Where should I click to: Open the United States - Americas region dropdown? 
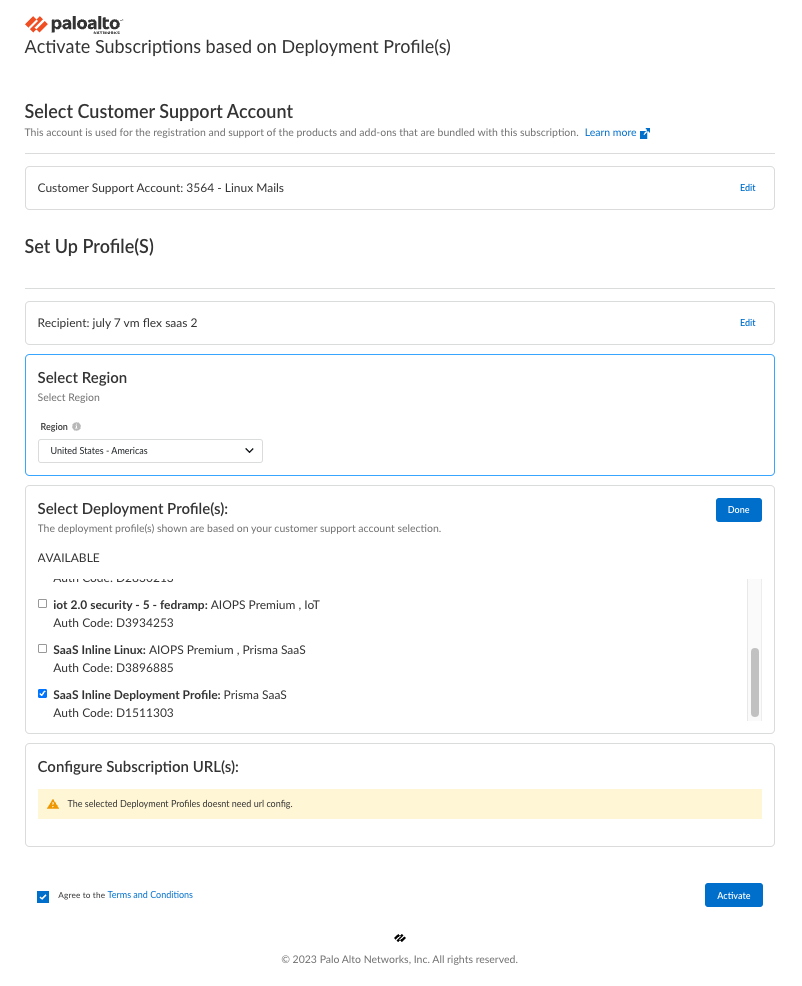(150, 451)
